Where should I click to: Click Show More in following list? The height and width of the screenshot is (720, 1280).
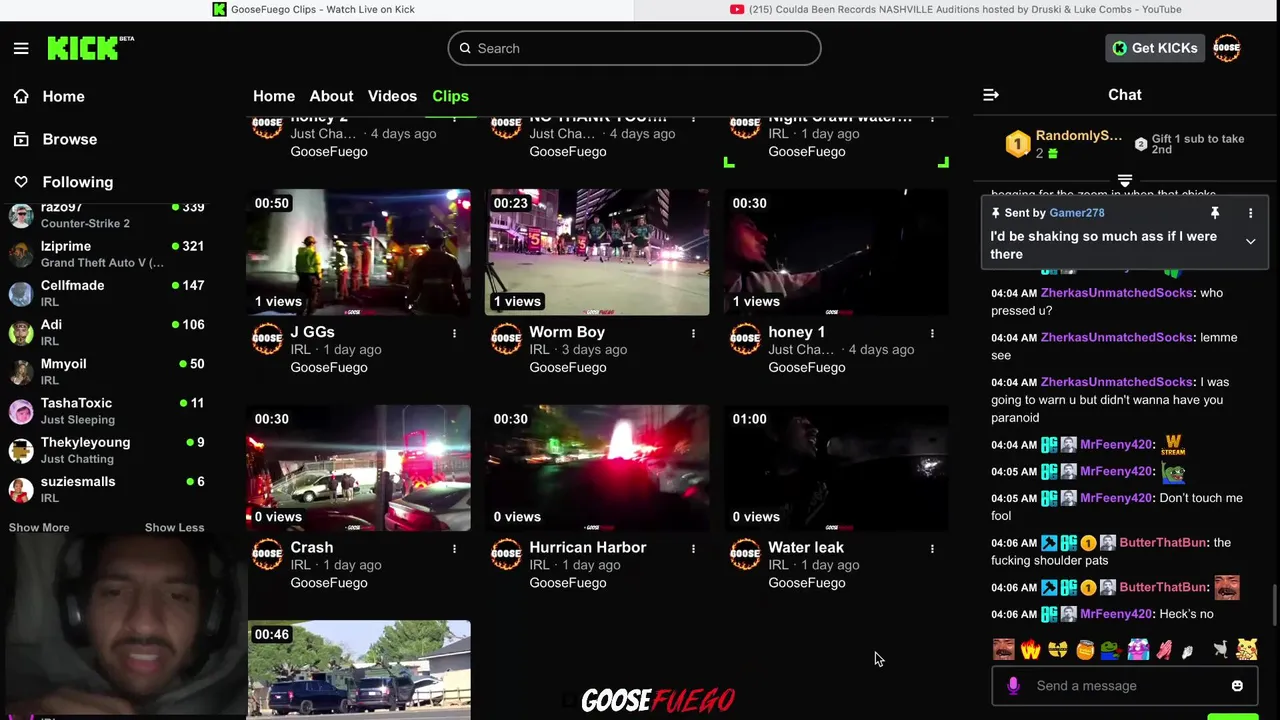[39, 527]
